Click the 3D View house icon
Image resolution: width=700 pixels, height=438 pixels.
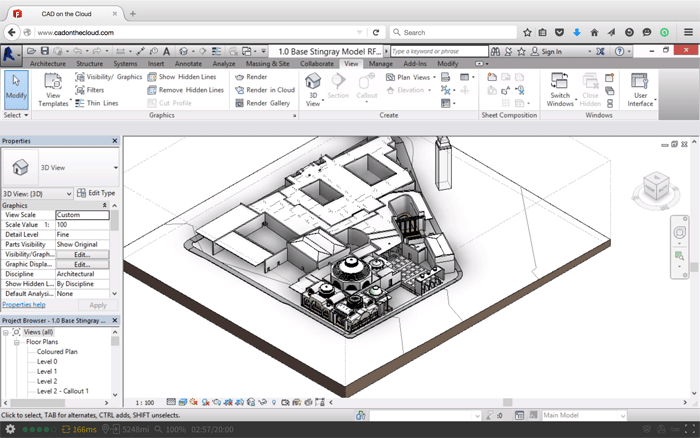[x=313, y=81]
